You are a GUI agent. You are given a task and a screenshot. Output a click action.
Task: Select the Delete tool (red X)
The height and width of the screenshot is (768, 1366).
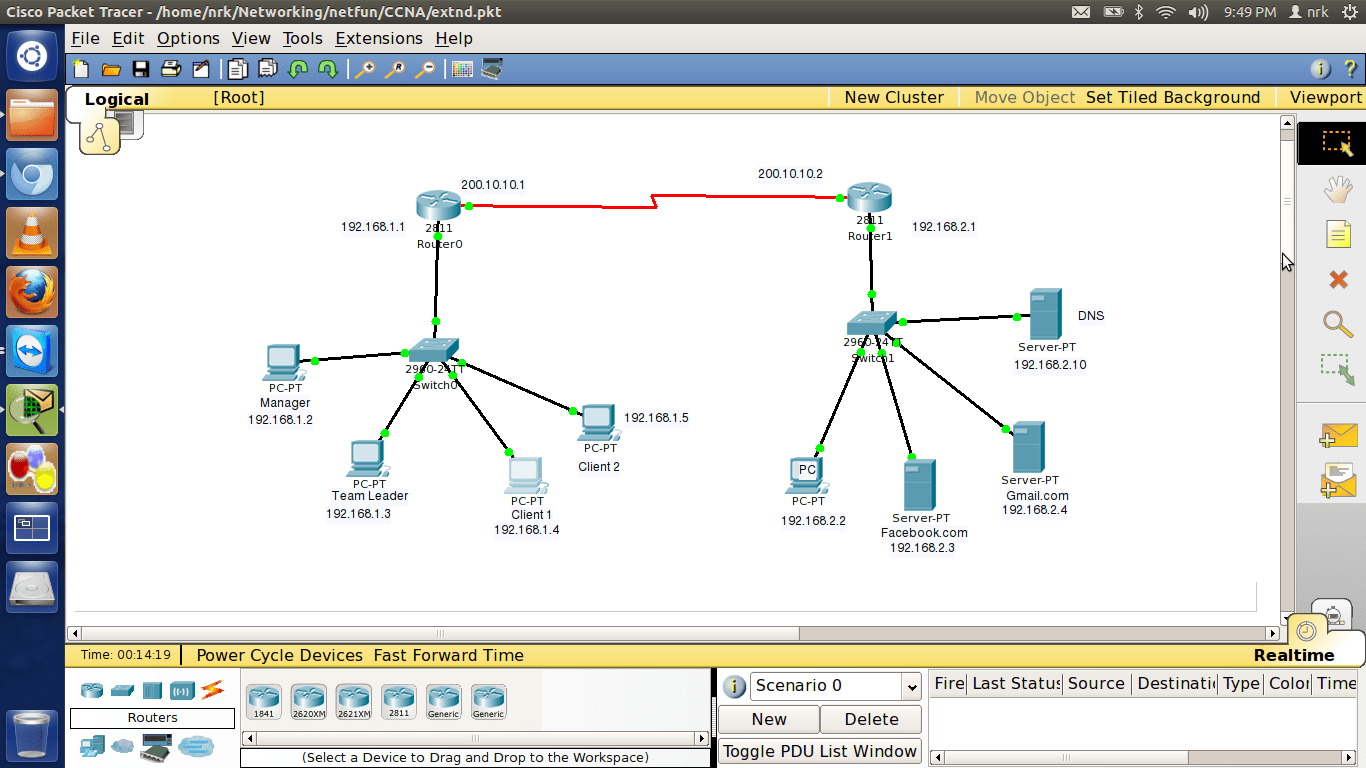1337,279
